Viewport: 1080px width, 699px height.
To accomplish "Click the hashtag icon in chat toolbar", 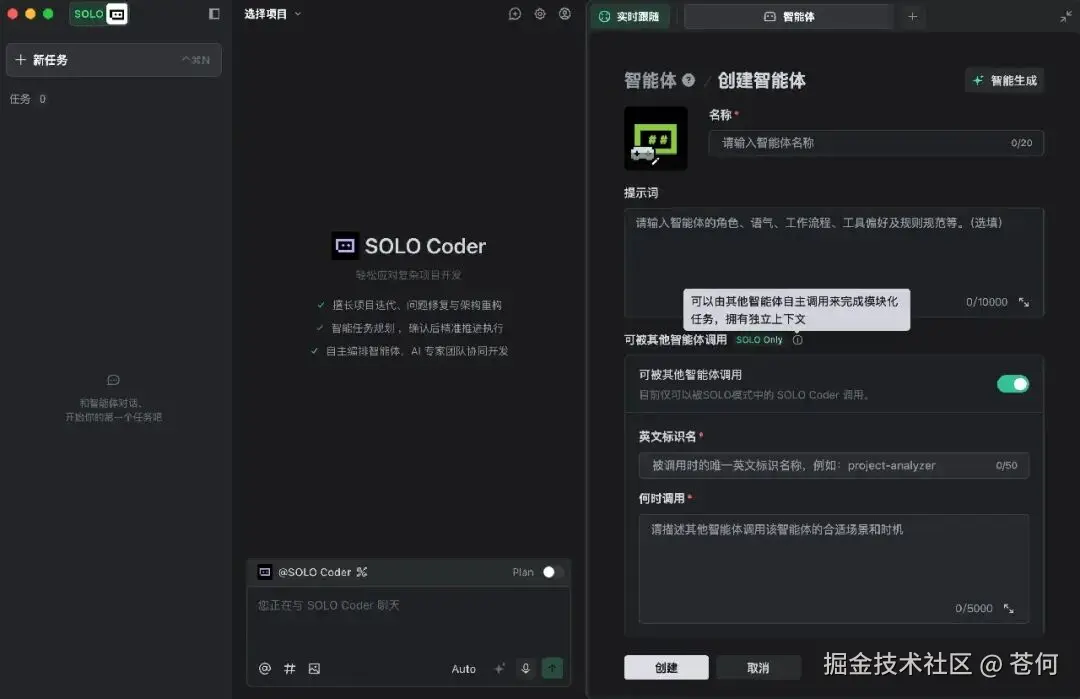I will click(289, 668).
